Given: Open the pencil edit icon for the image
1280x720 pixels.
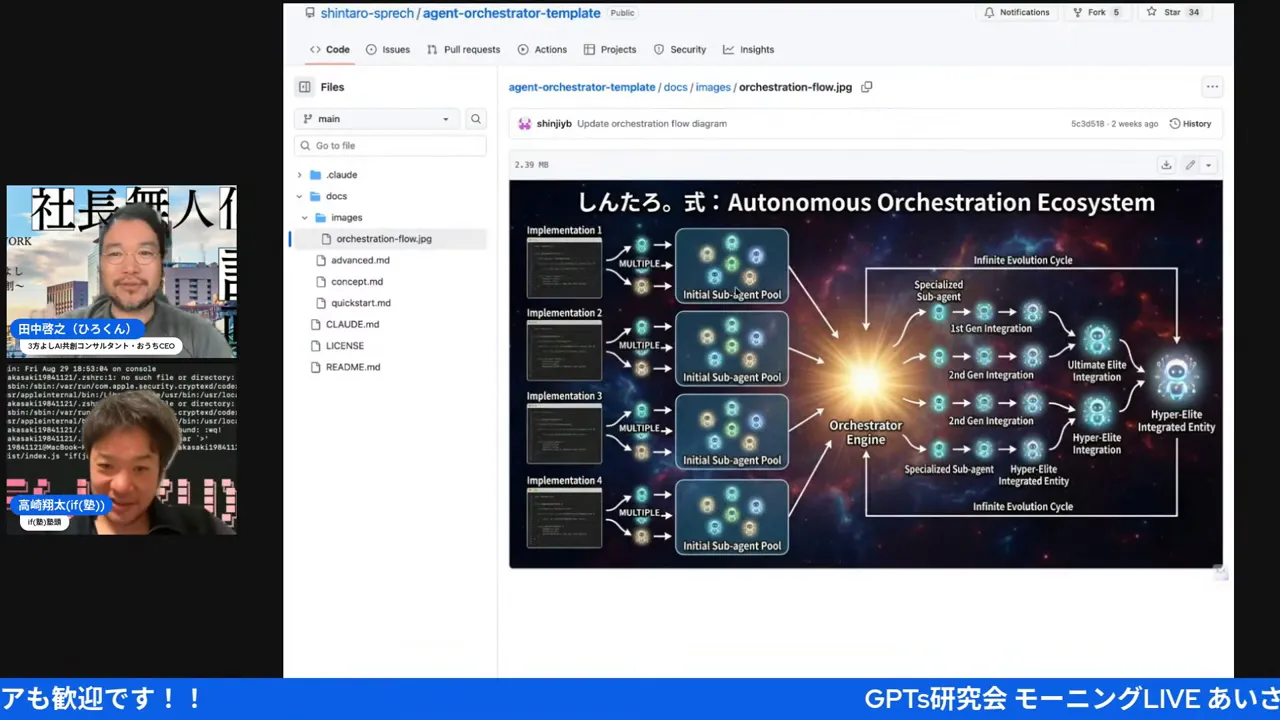Looking at the screenshot, I should pyautogui.click(x=1189, y=164).
